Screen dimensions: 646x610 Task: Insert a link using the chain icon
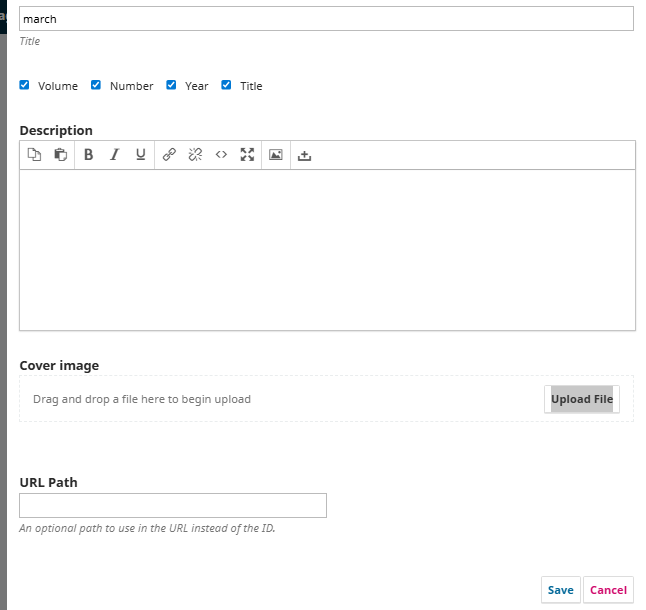(169, 155)
